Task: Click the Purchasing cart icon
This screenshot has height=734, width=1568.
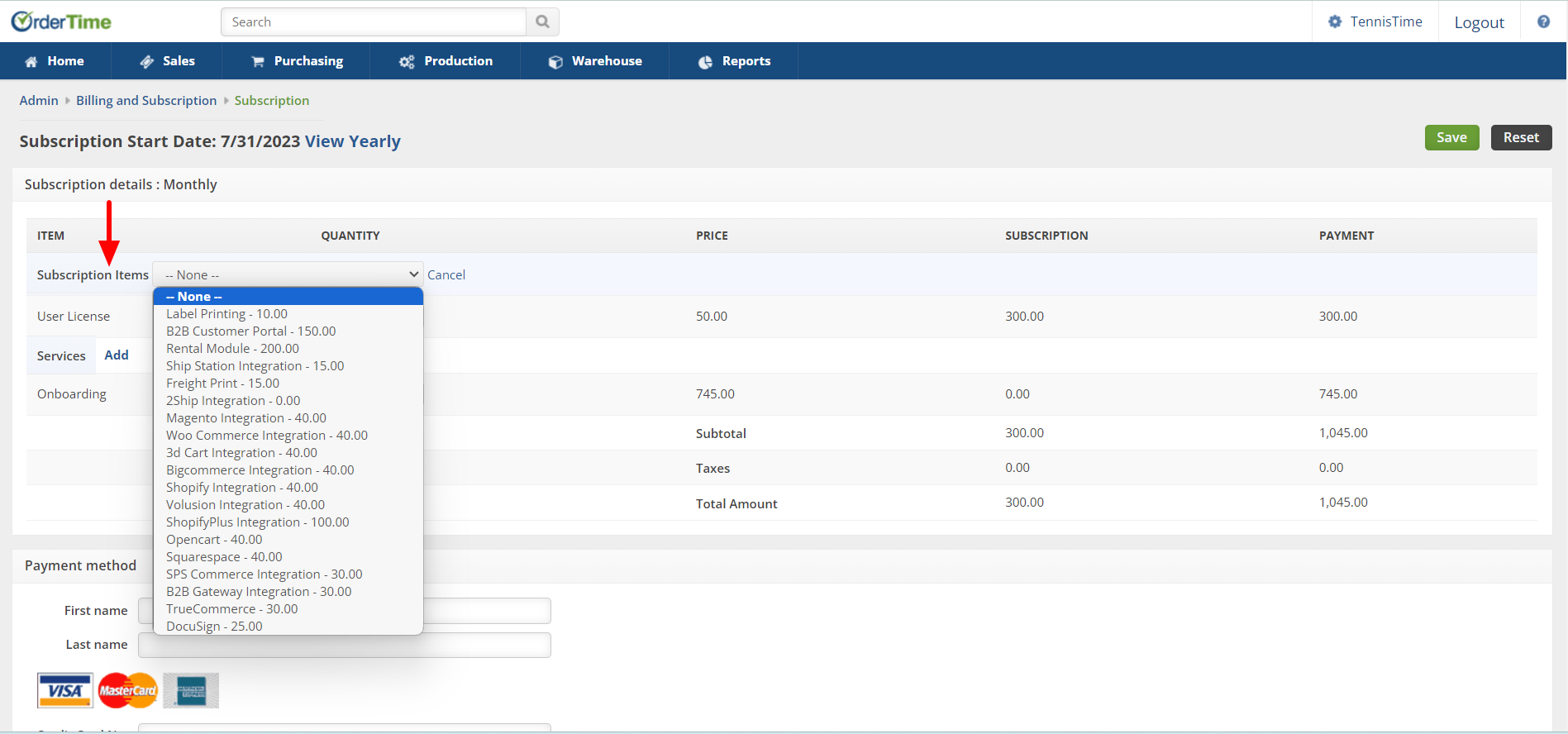Action: (258, 61)
